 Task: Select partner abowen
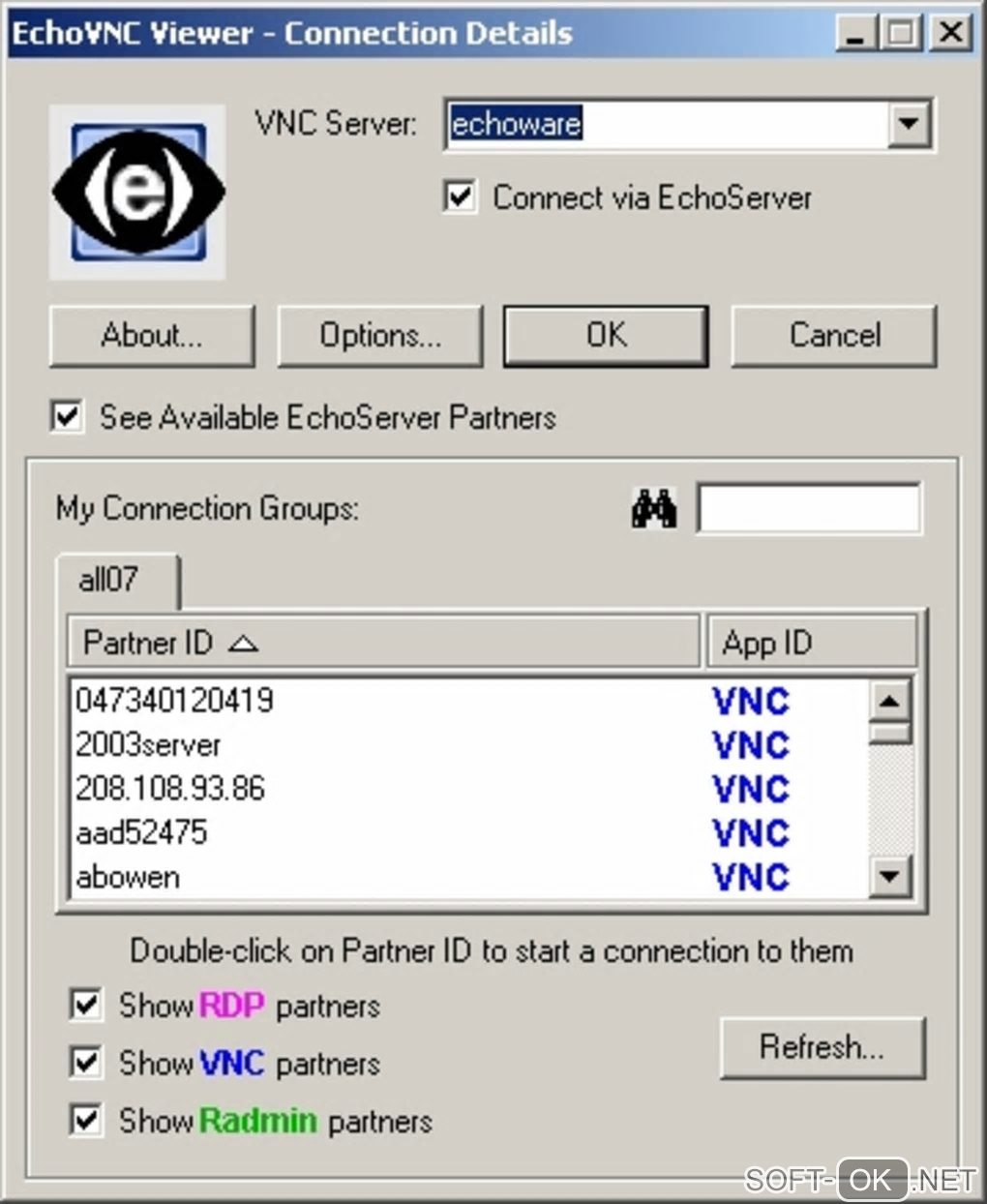(x=129, y=877)
